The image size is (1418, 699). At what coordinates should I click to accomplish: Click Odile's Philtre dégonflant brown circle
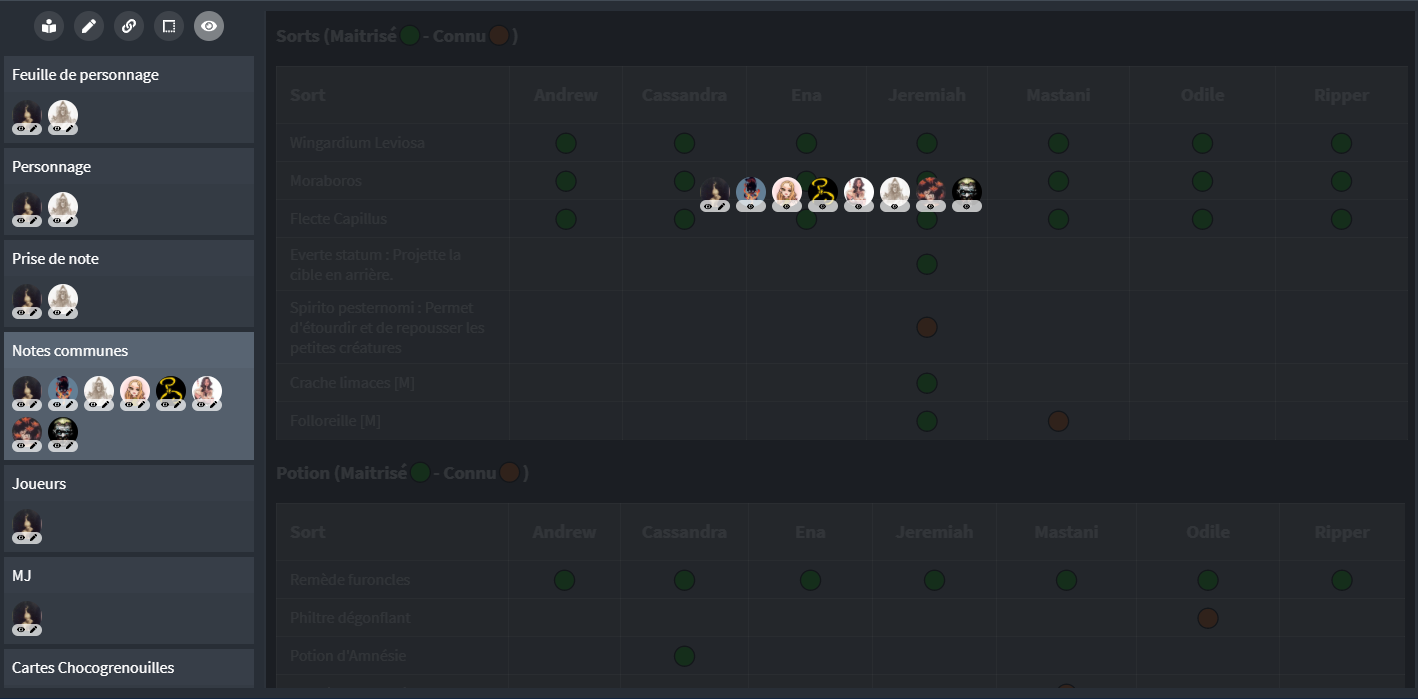point(1208,618)
